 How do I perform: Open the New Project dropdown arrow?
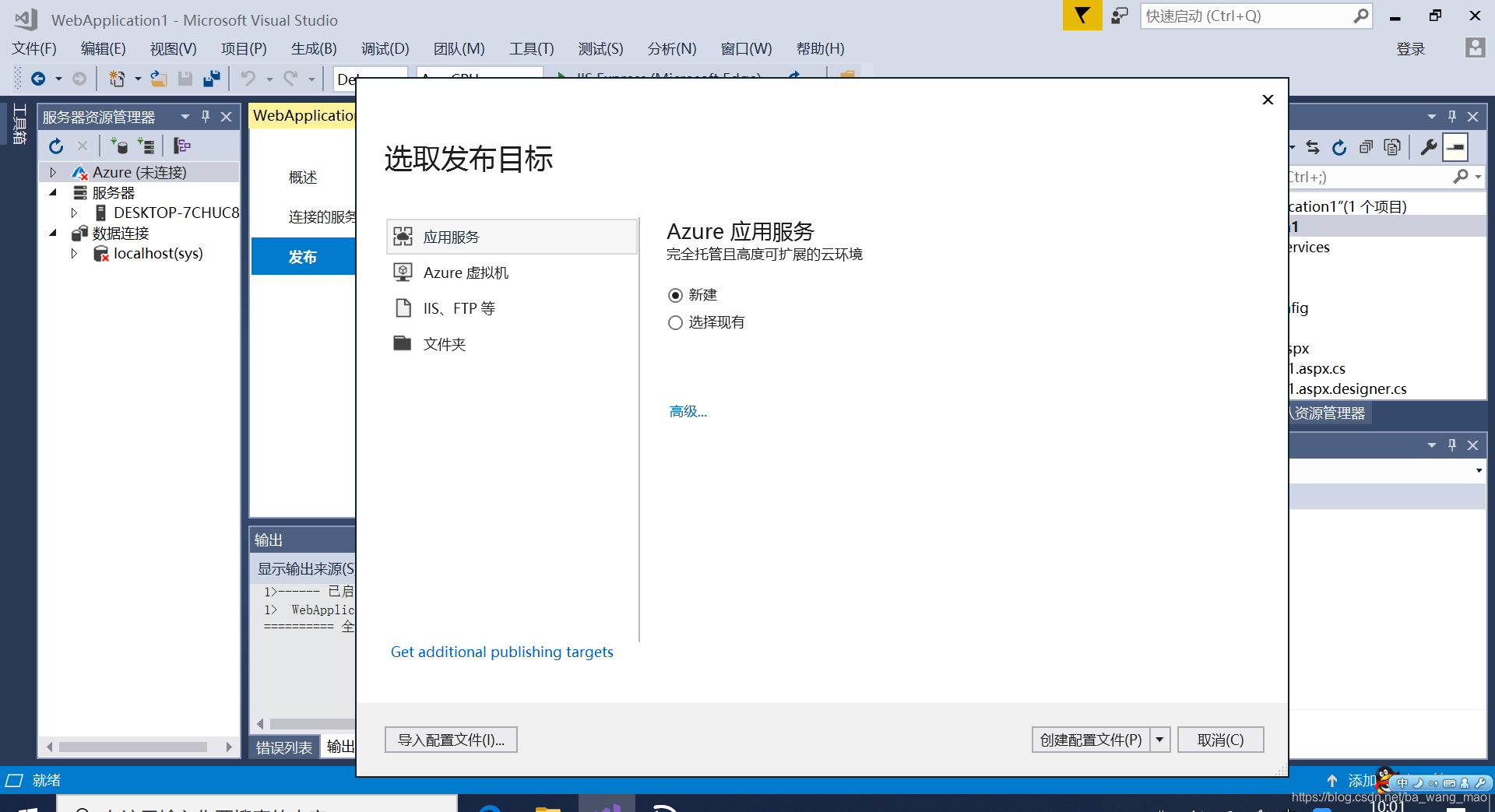point(138,79)
